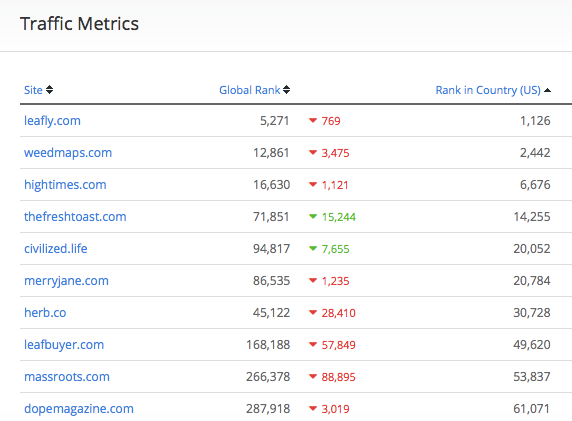This screenshot has width=572, height=421.
Task: Click the sort arrows next to Site
Action: (x=49, y=90)
